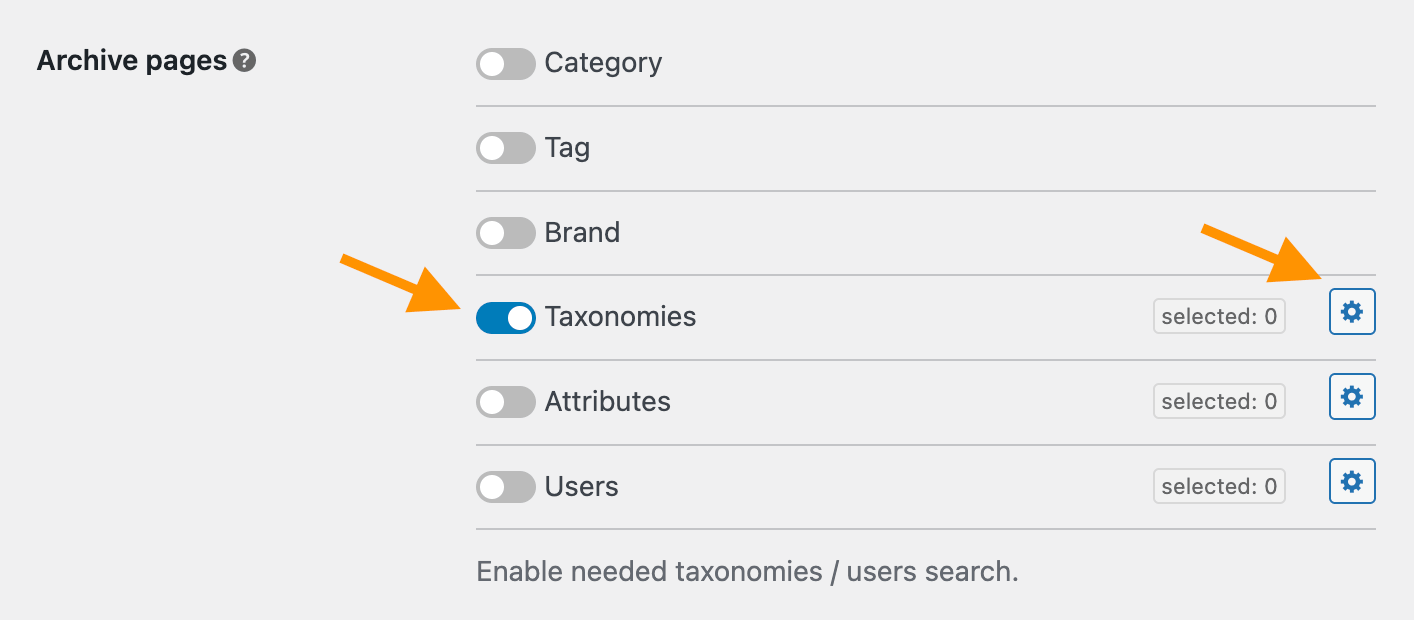The image size is (1414, 620).
Task: Open the Attributes settings gear
Action: 1352,398
